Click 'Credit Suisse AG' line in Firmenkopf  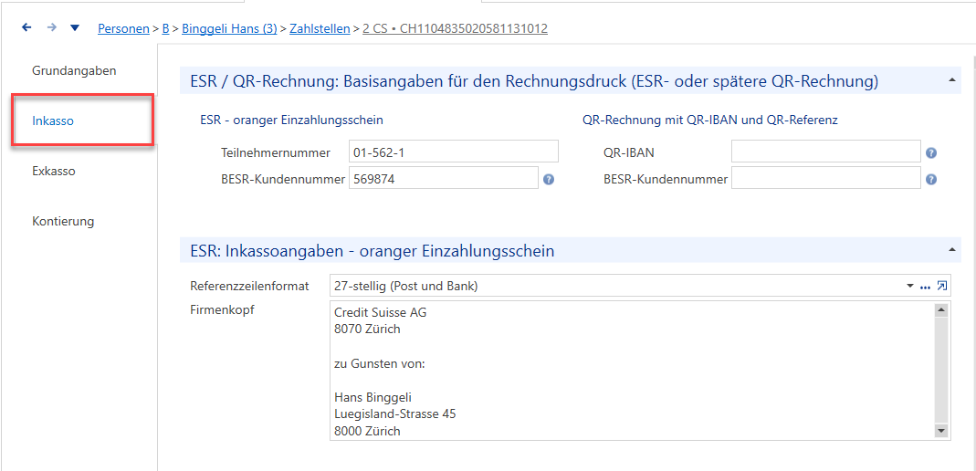[x=380, y=312]
